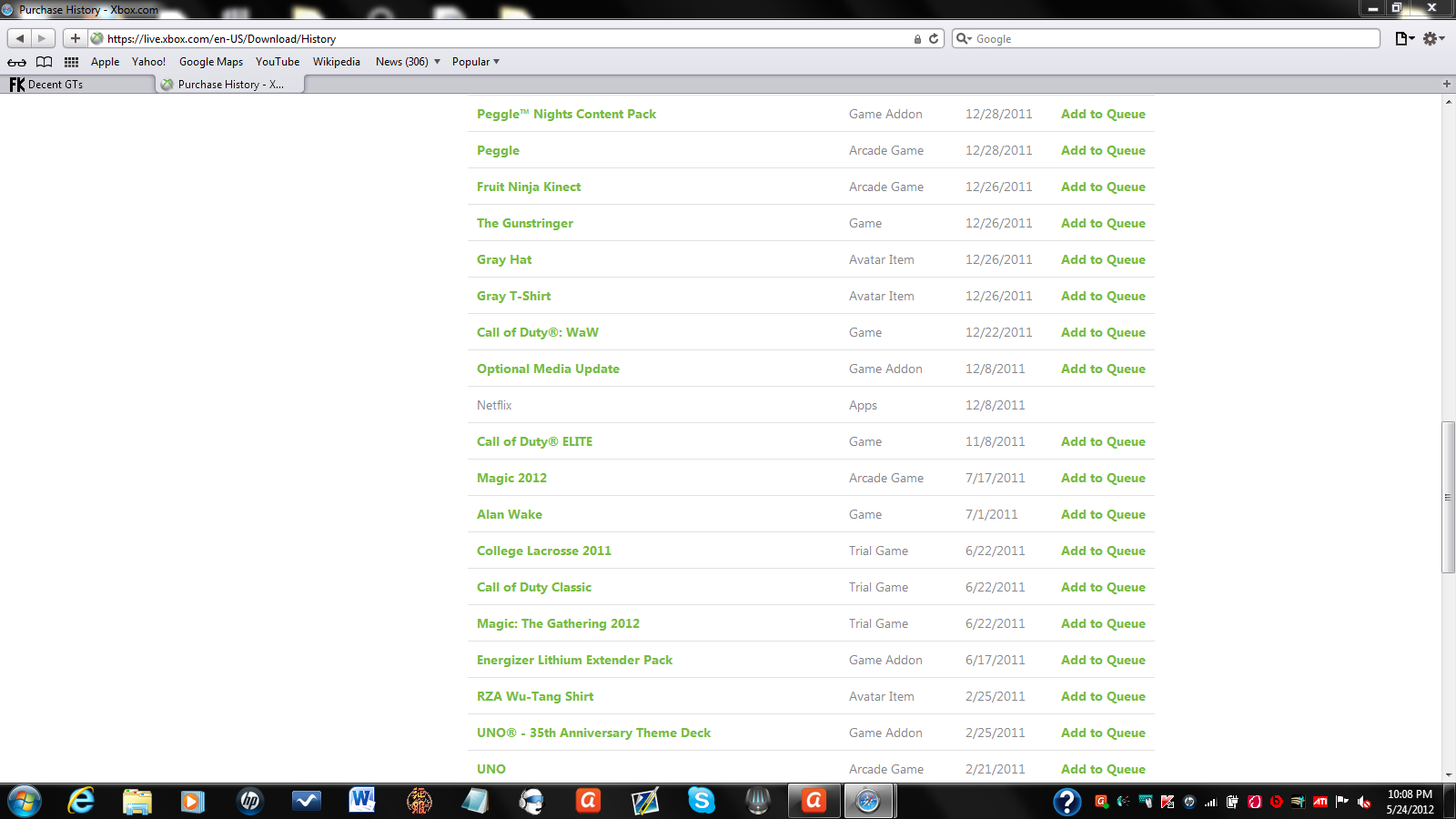Show the clock and date panel
The width and height of the screenshot is (1456, 819).
1410,802
